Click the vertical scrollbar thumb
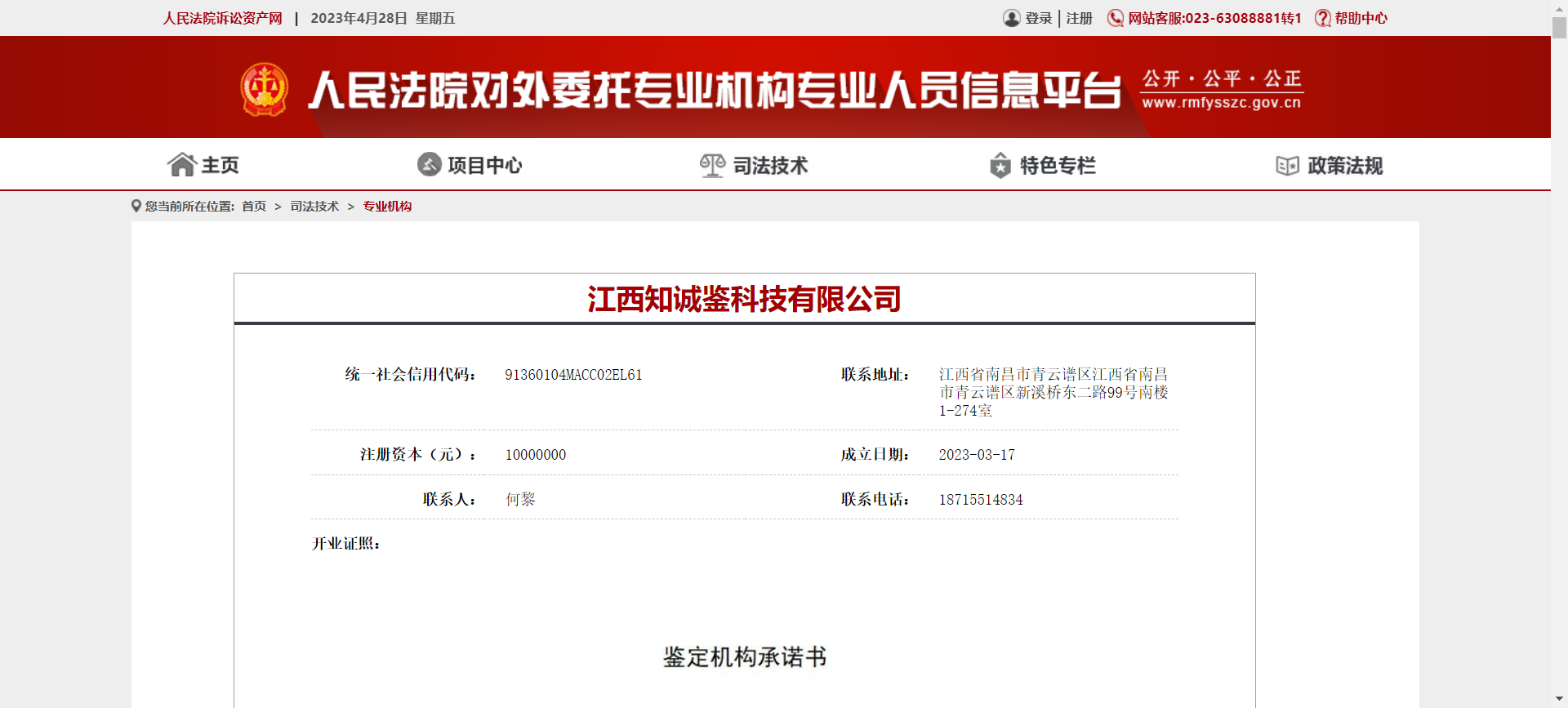 (x=1559, y=27)
